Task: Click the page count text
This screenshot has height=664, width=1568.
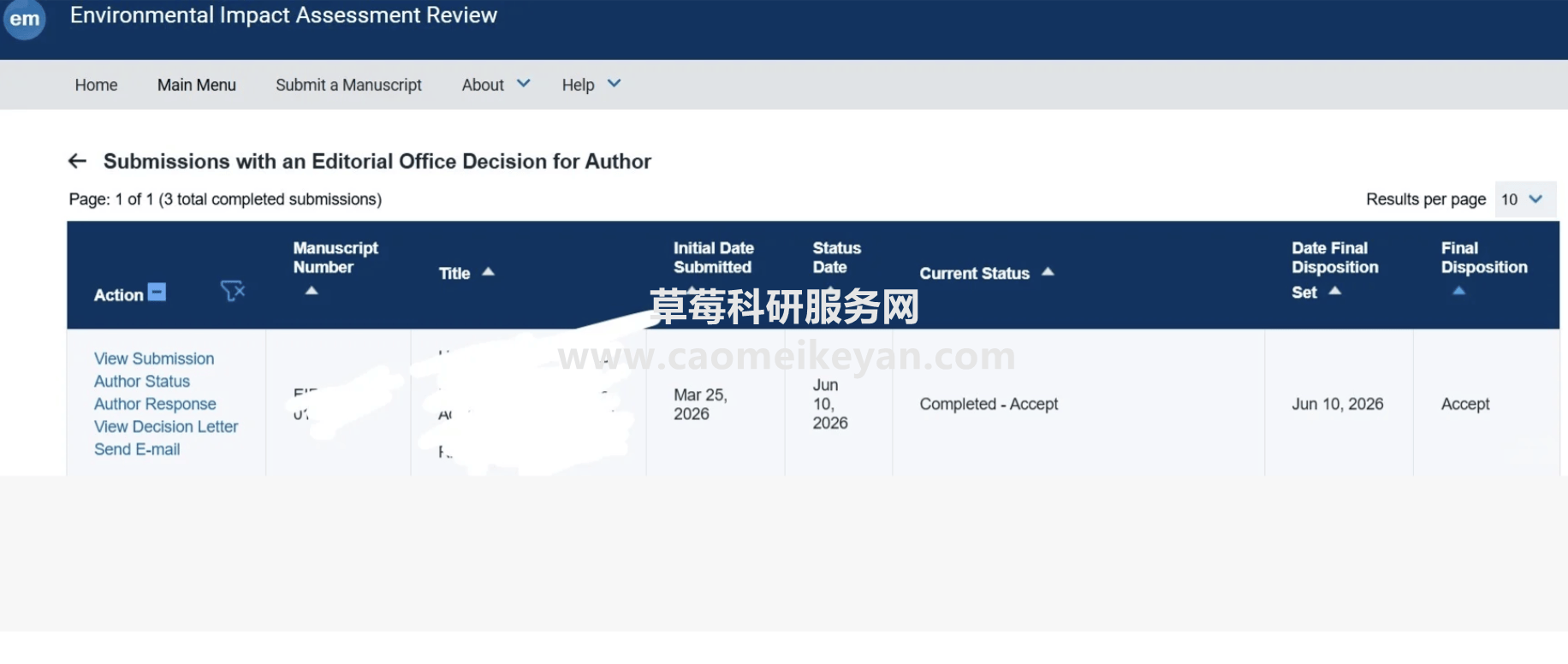Action: click(x=225, y=199)
